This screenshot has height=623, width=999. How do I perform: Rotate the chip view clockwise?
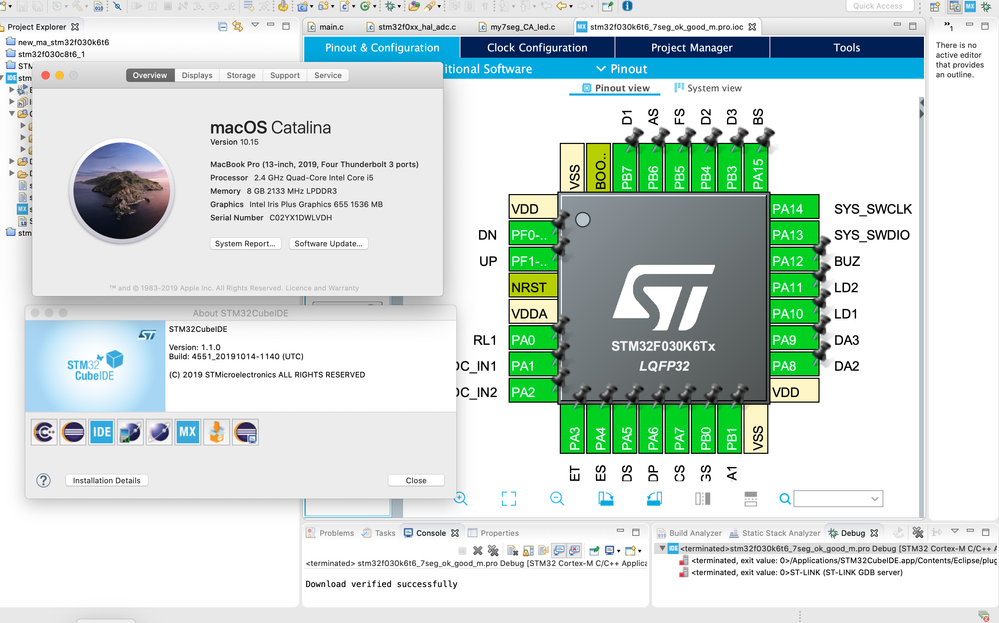tap(606, 499)
